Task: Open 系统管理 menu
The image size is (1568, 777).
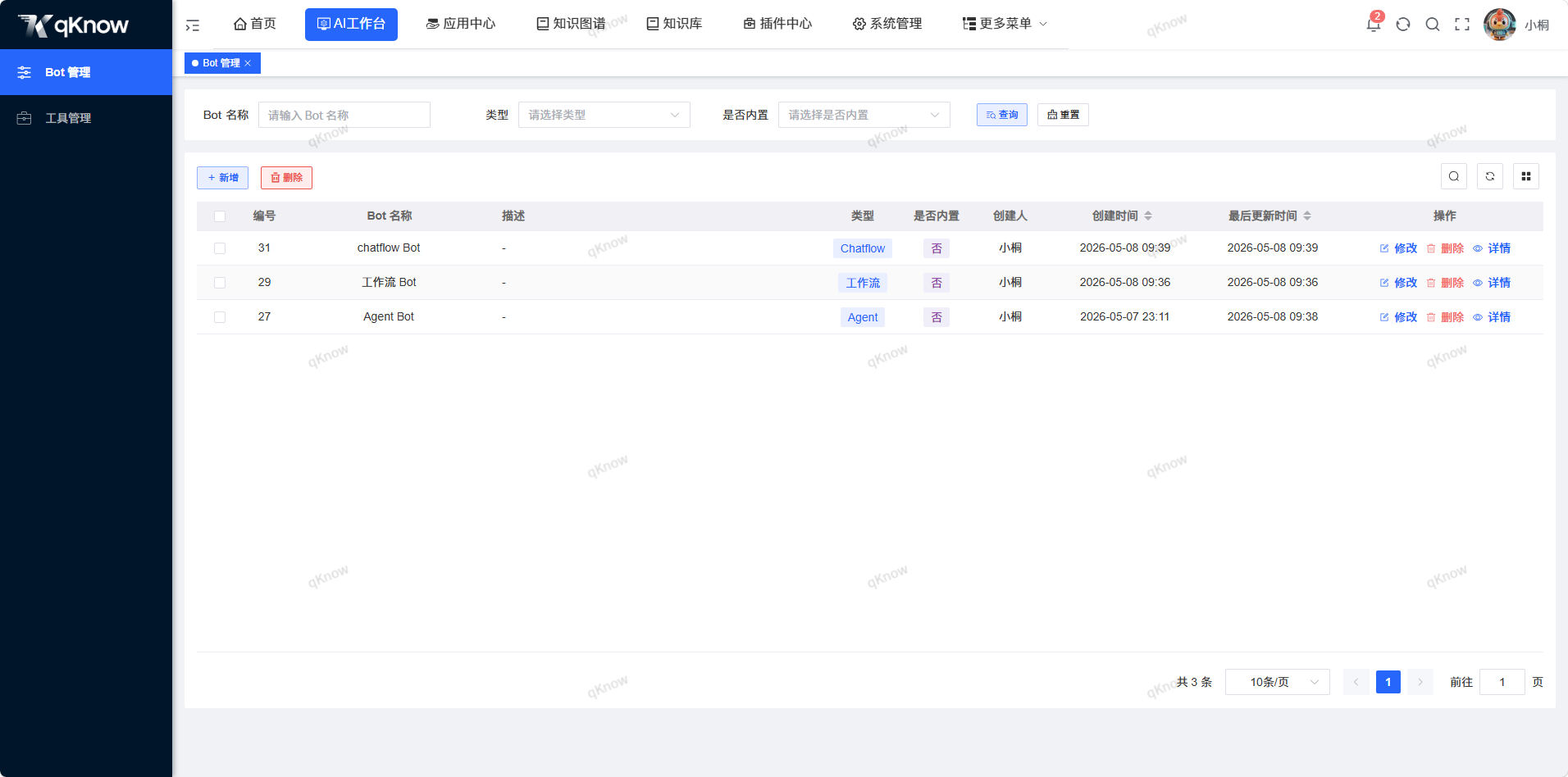Action: click(887, 24)
